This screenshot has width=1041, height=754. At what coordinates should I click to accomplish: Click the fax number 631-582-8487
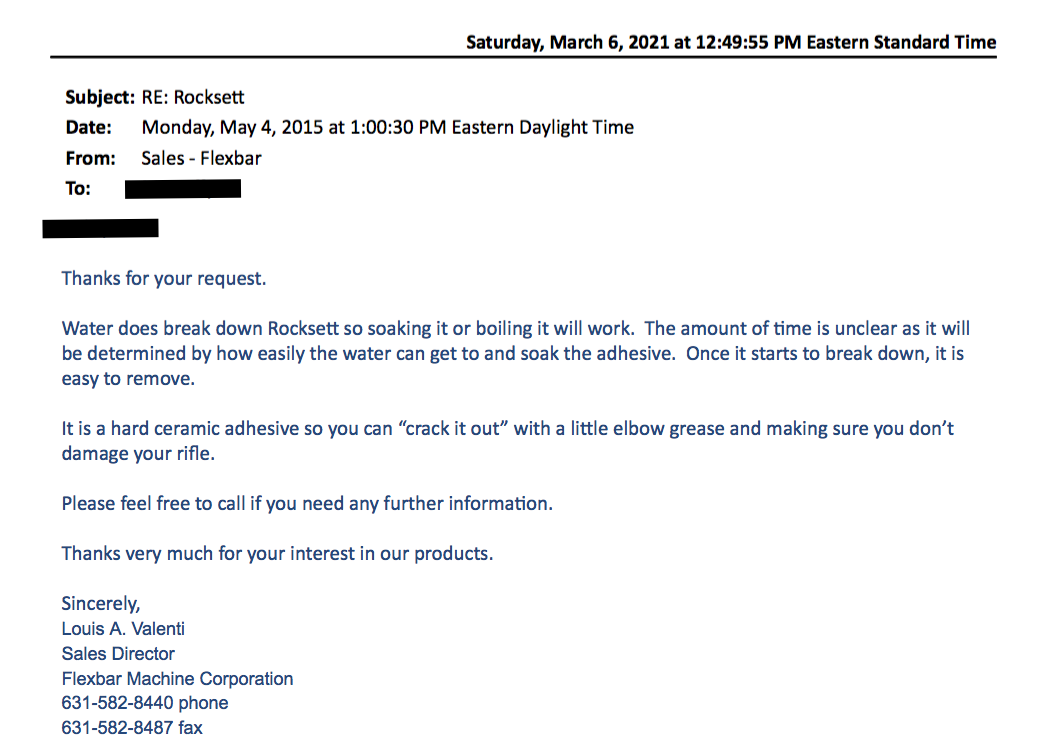(118, 728)
